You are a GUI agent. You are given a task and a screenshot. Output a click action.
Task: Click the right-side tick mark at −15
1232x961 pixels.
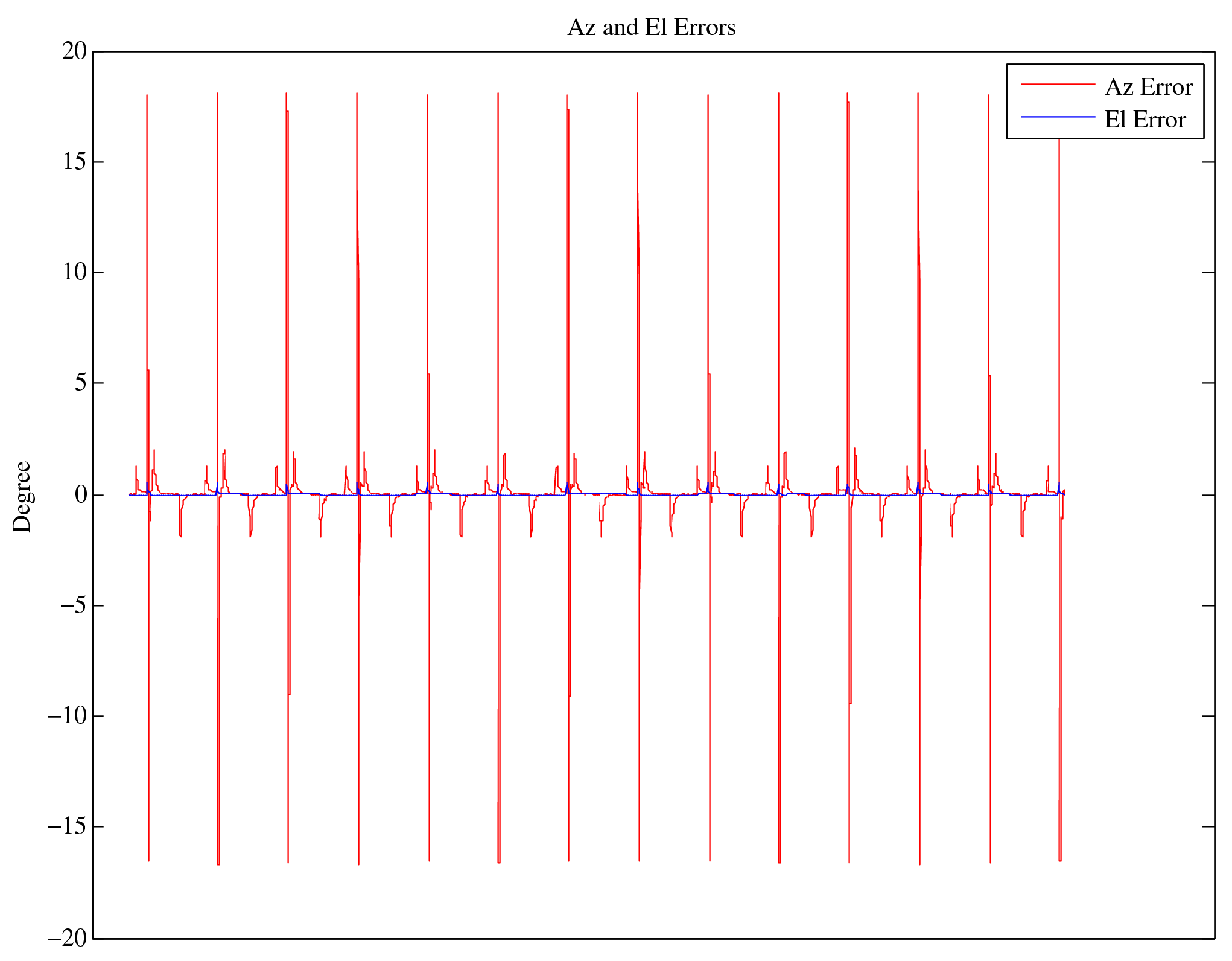click(1208, 826)
